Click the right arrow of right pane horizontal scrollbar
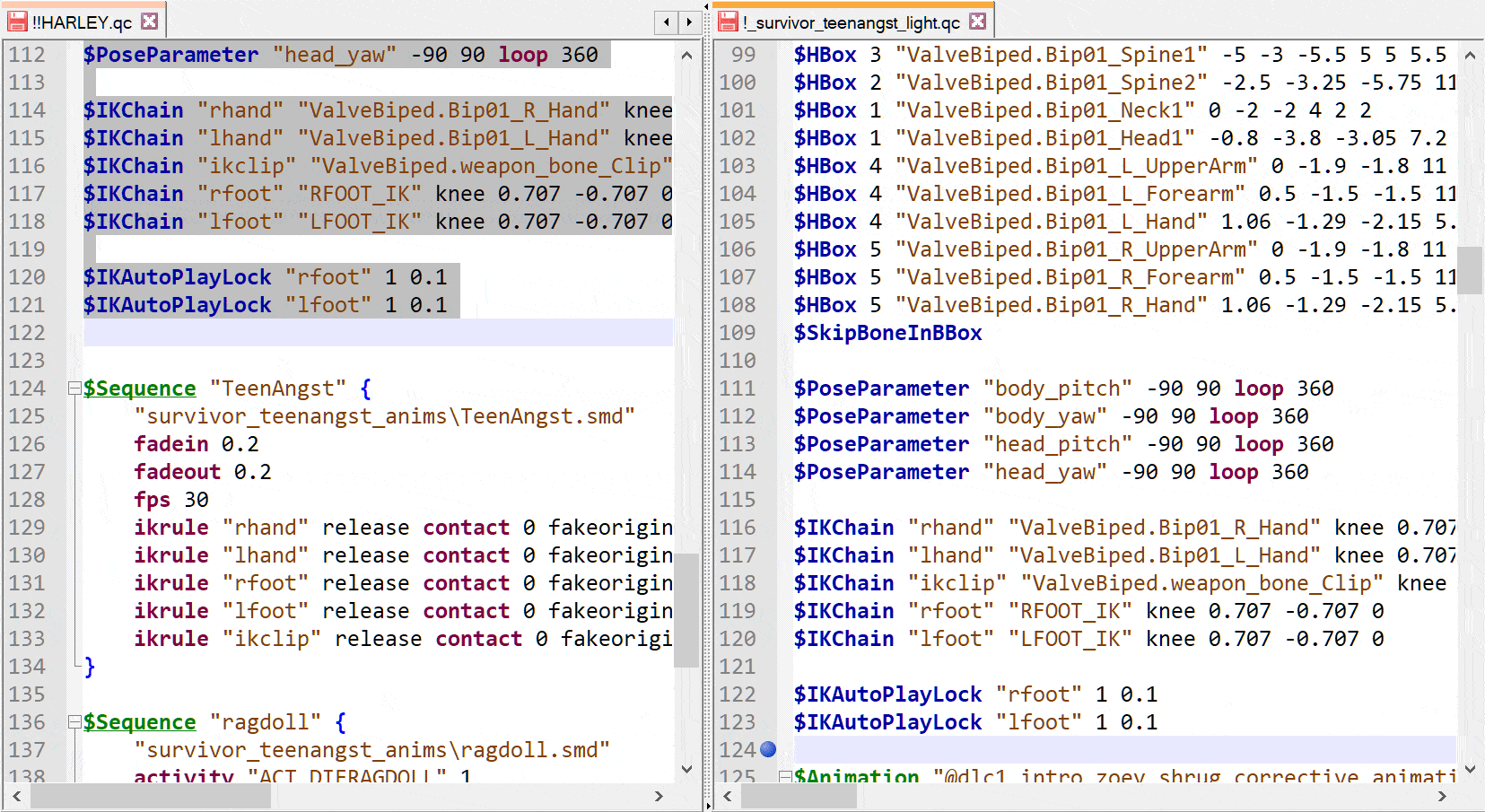This screenshot has height=812, width=1485. pos(1442,796)
